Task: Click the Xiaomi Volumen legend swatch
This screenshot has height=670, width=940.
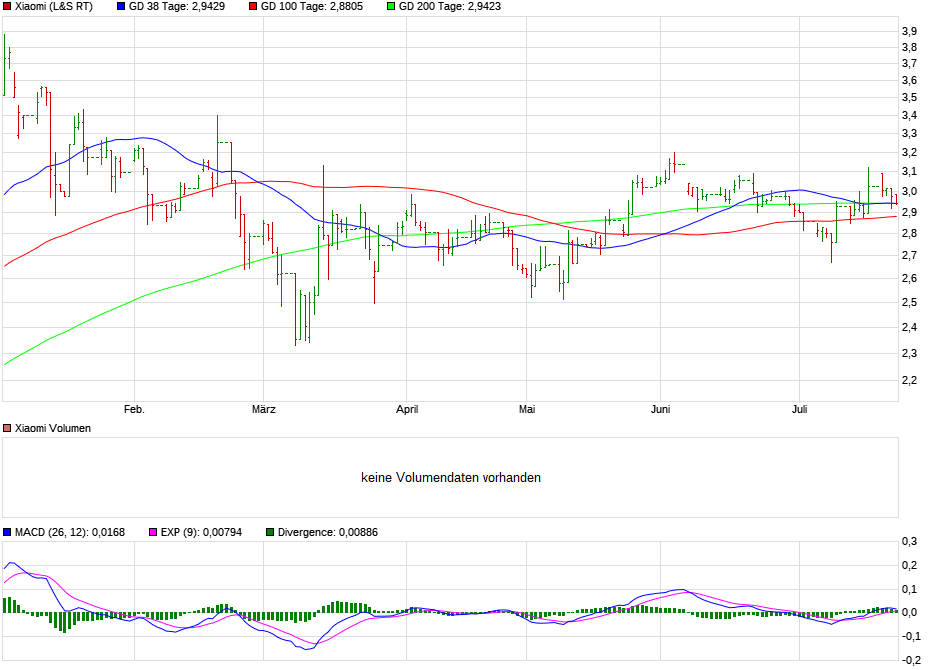Action: pos(7,428)
